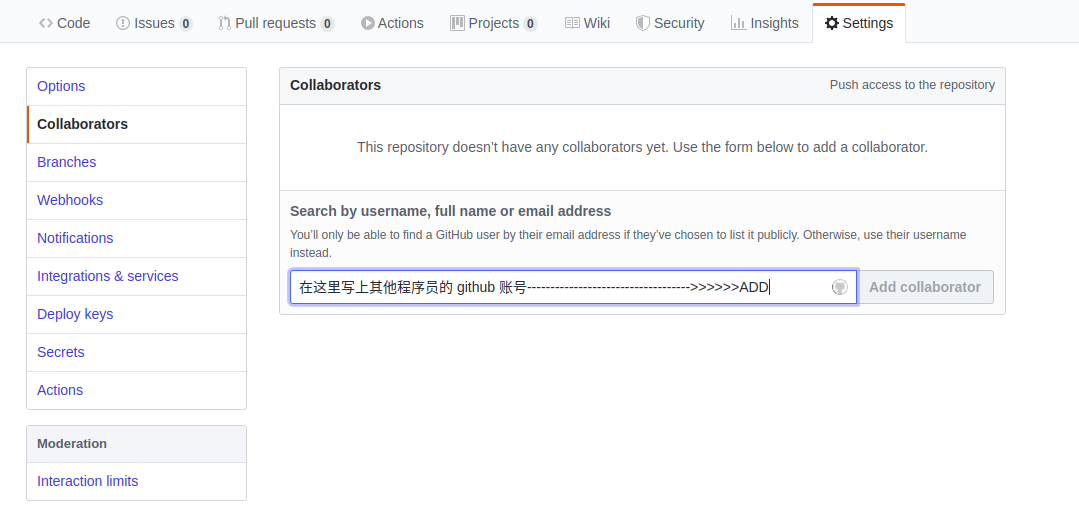This screenshot has width=1079, height=520.
Task: Click the Pull requests branch icon
Action: [224, 23]
